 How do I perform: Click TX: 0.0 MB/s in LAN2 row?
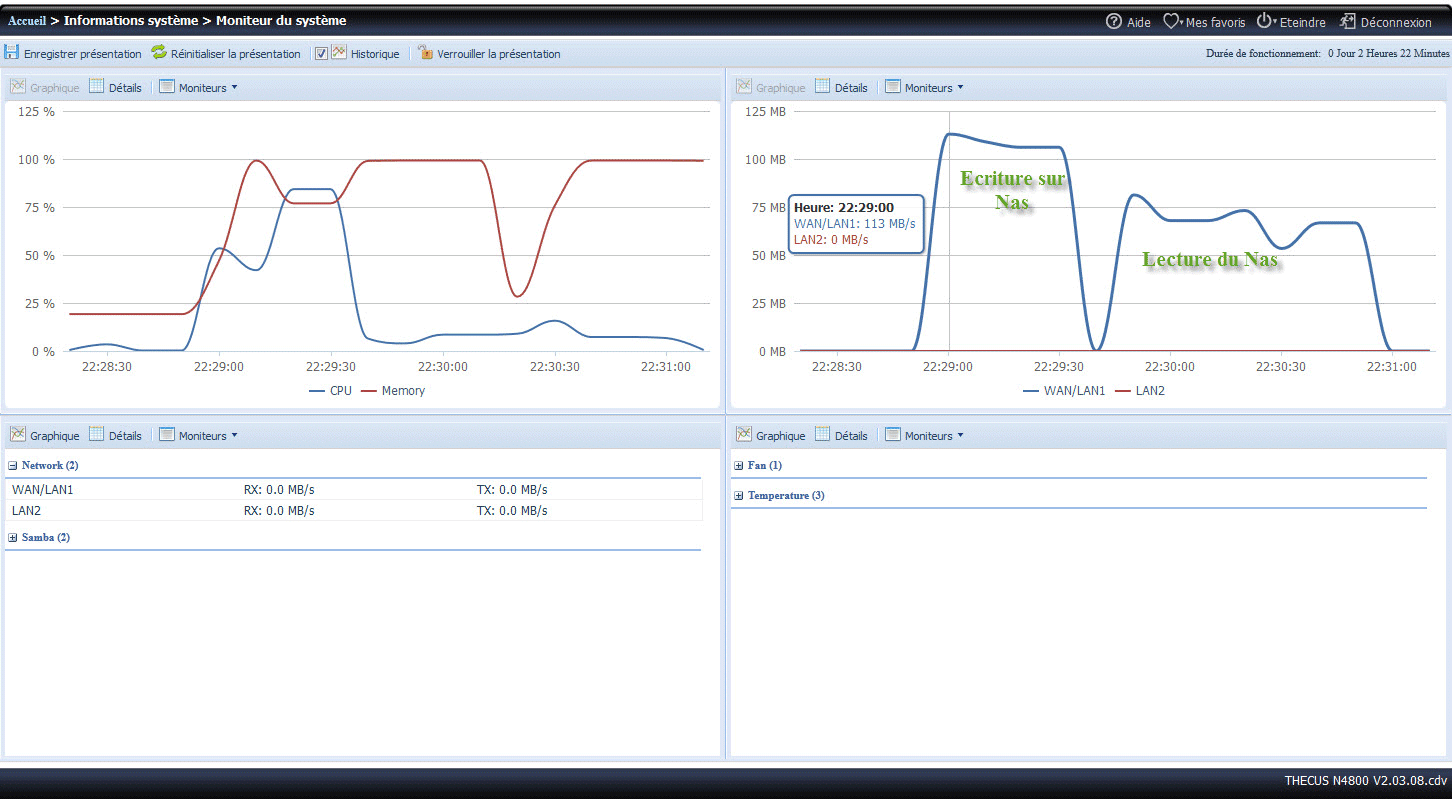tap(511, 511)
